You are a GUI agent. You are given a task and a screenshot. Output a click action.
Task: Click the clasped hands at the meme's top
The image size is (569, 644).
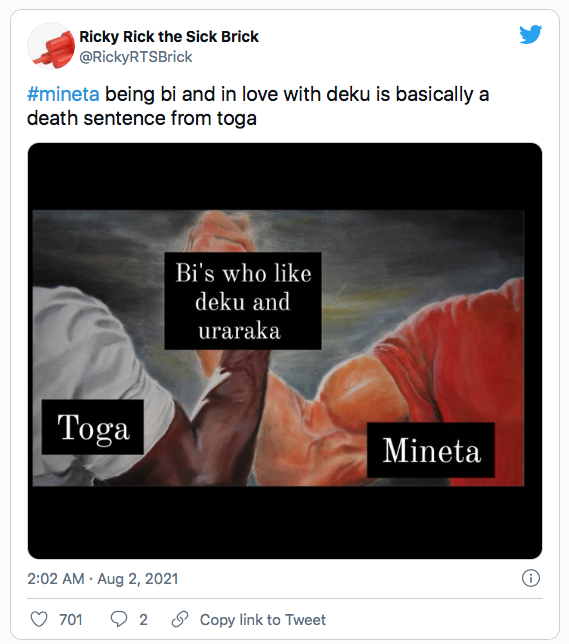coord(222,231)
